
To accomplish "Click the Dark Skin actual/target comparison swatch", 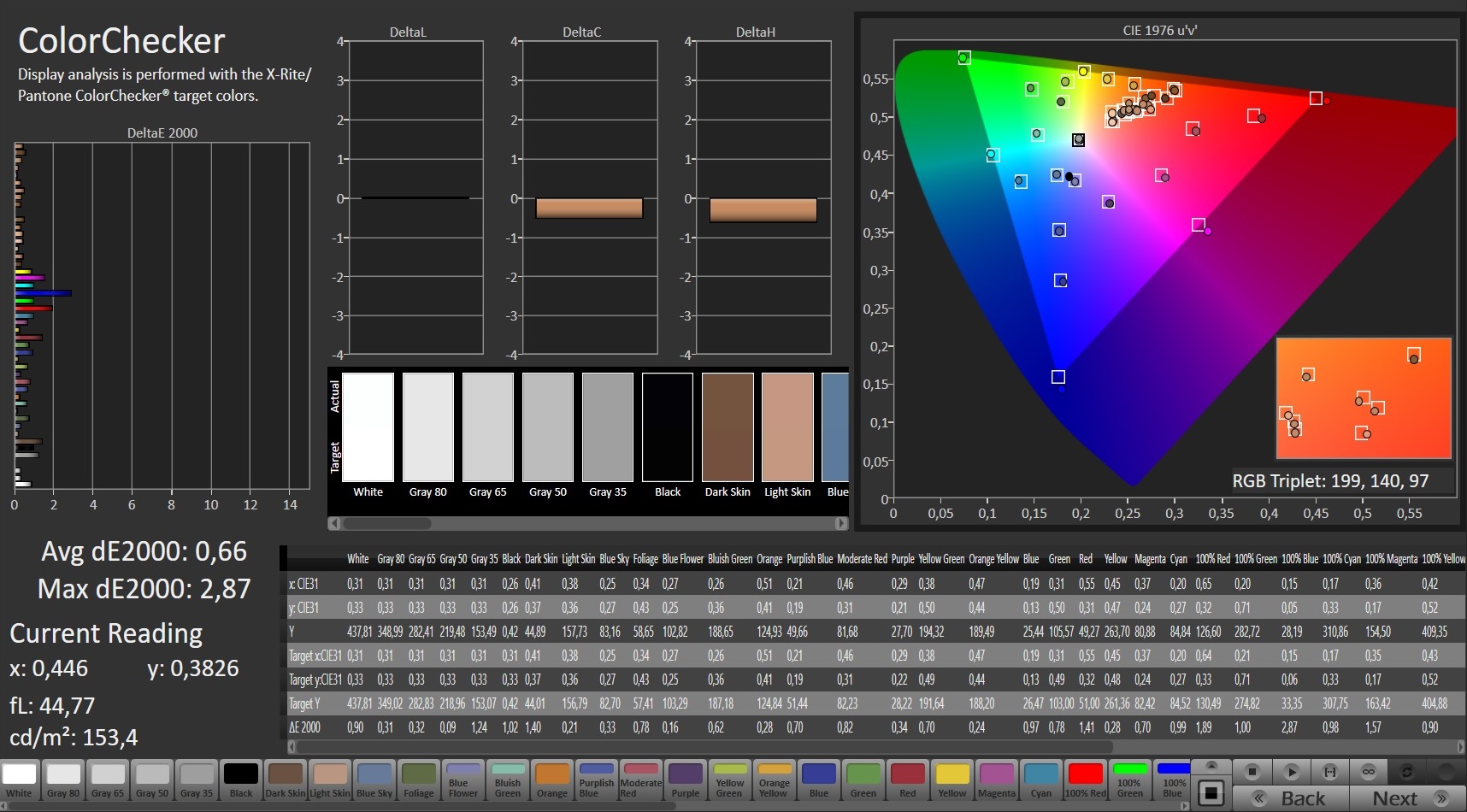I will tap(728, 427).
